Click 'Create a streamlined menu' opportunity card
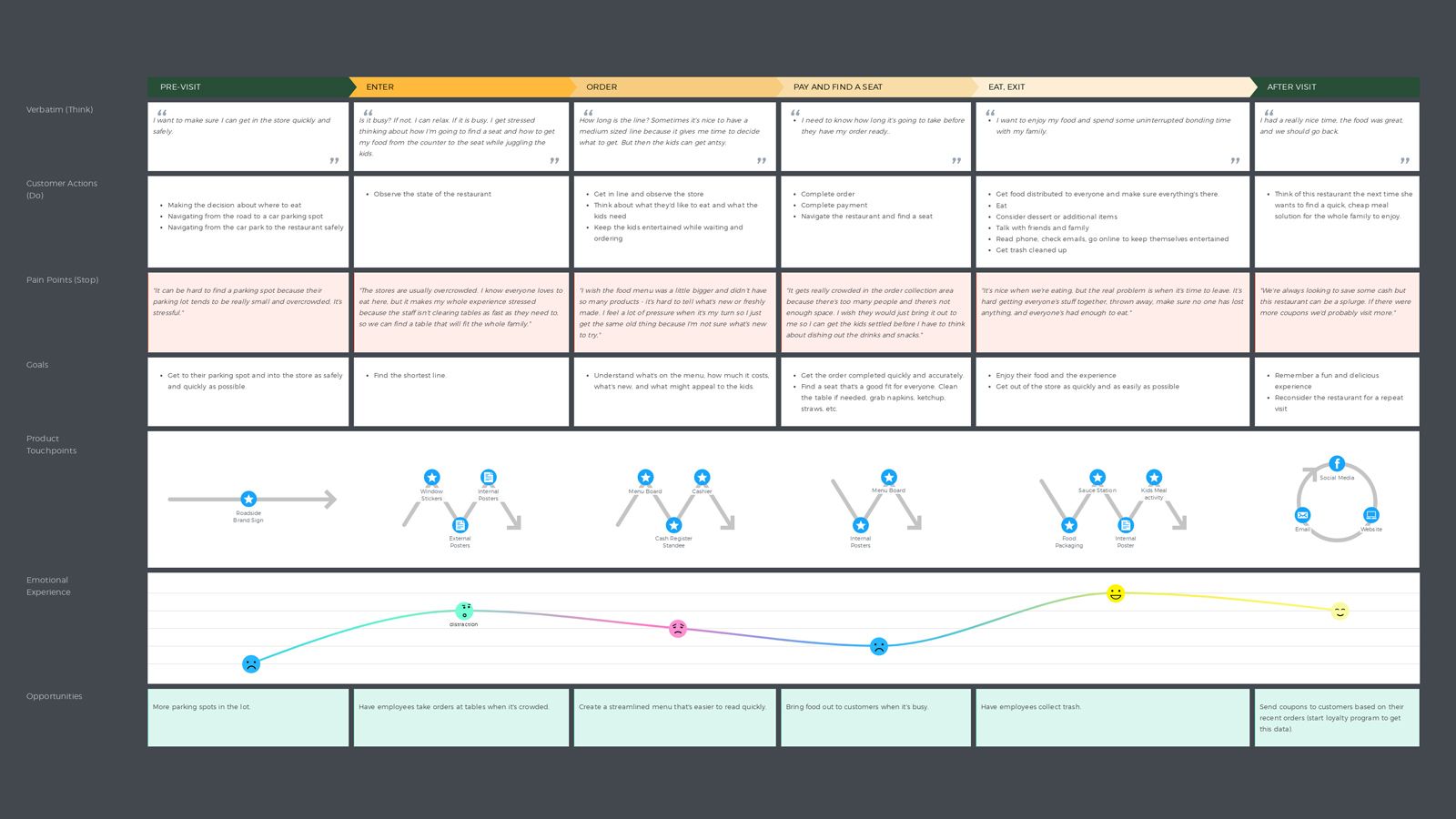 (675, 717)
